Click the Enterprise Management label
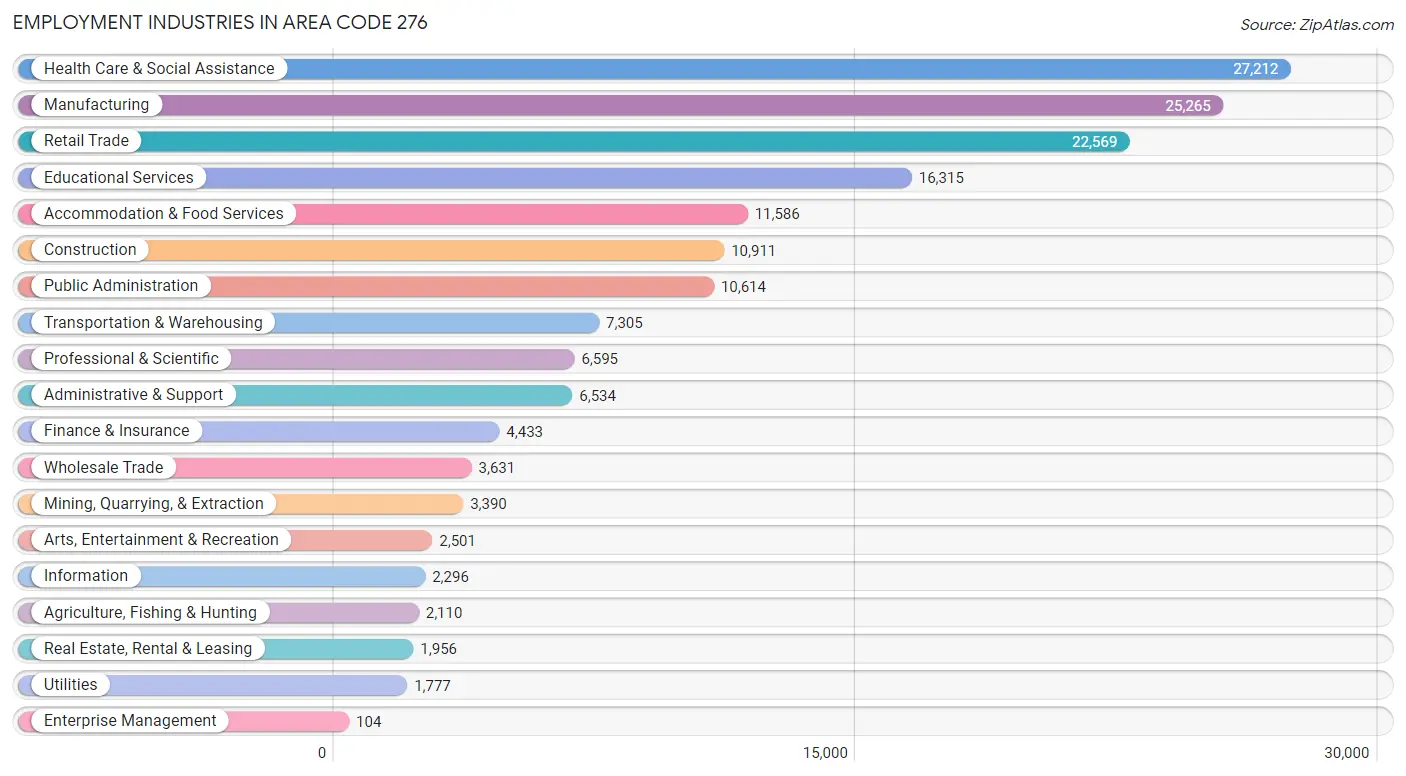Viewport: 1406px width, 776px height. 130,720
